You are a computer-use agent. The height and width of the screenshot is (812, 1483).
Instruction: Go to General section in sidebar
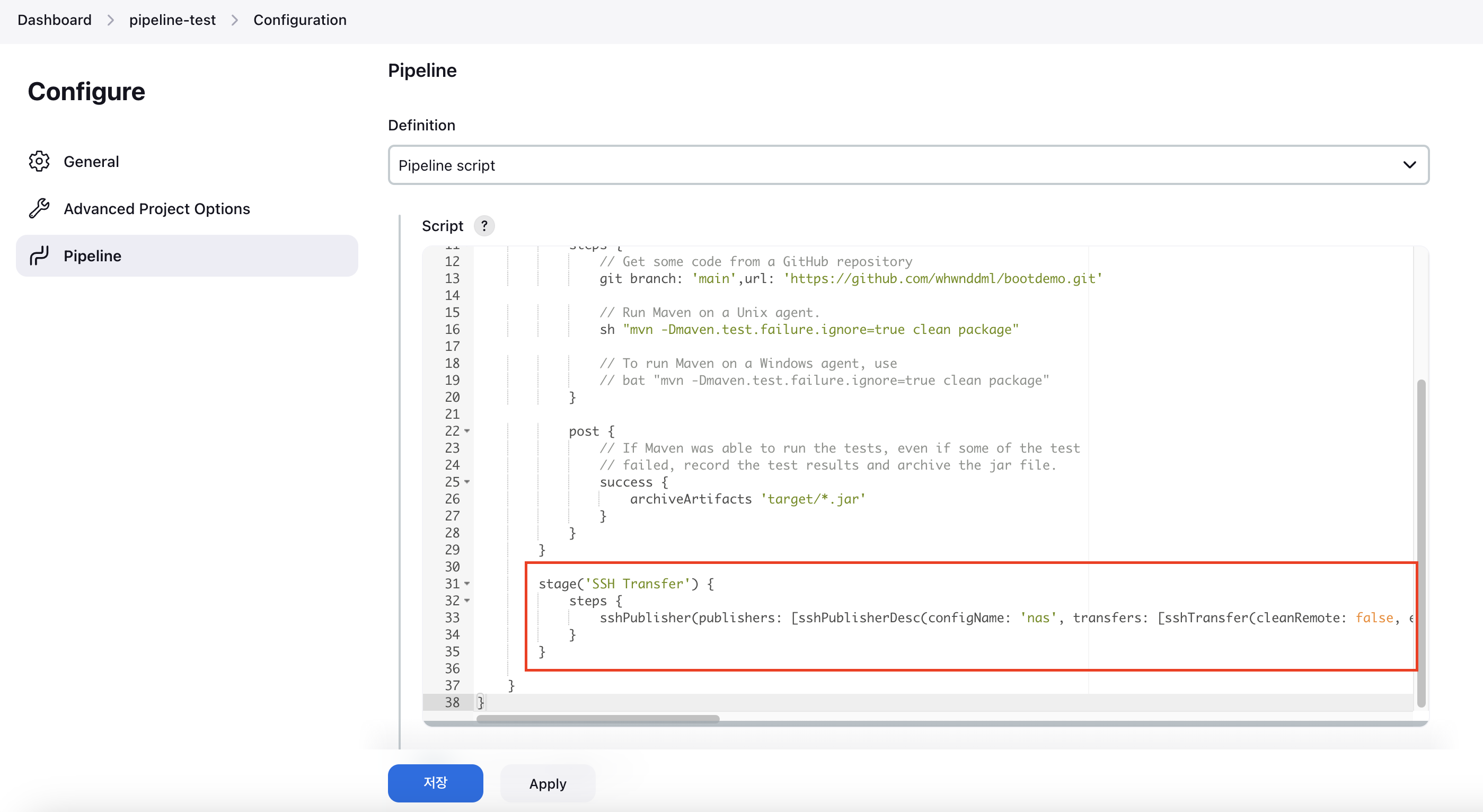(x=91, y=162)
